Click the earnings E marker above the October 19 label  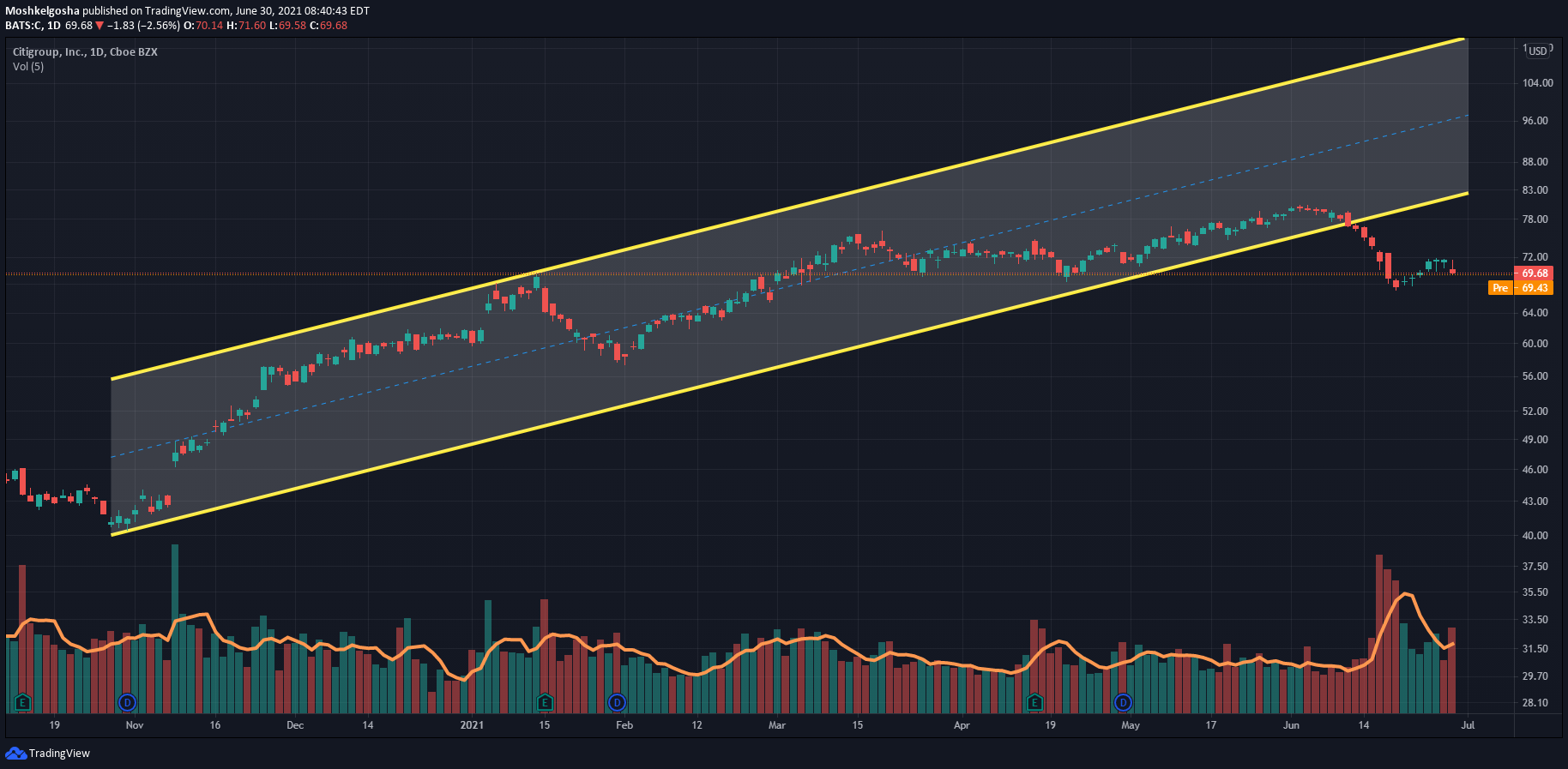[23, 703]
